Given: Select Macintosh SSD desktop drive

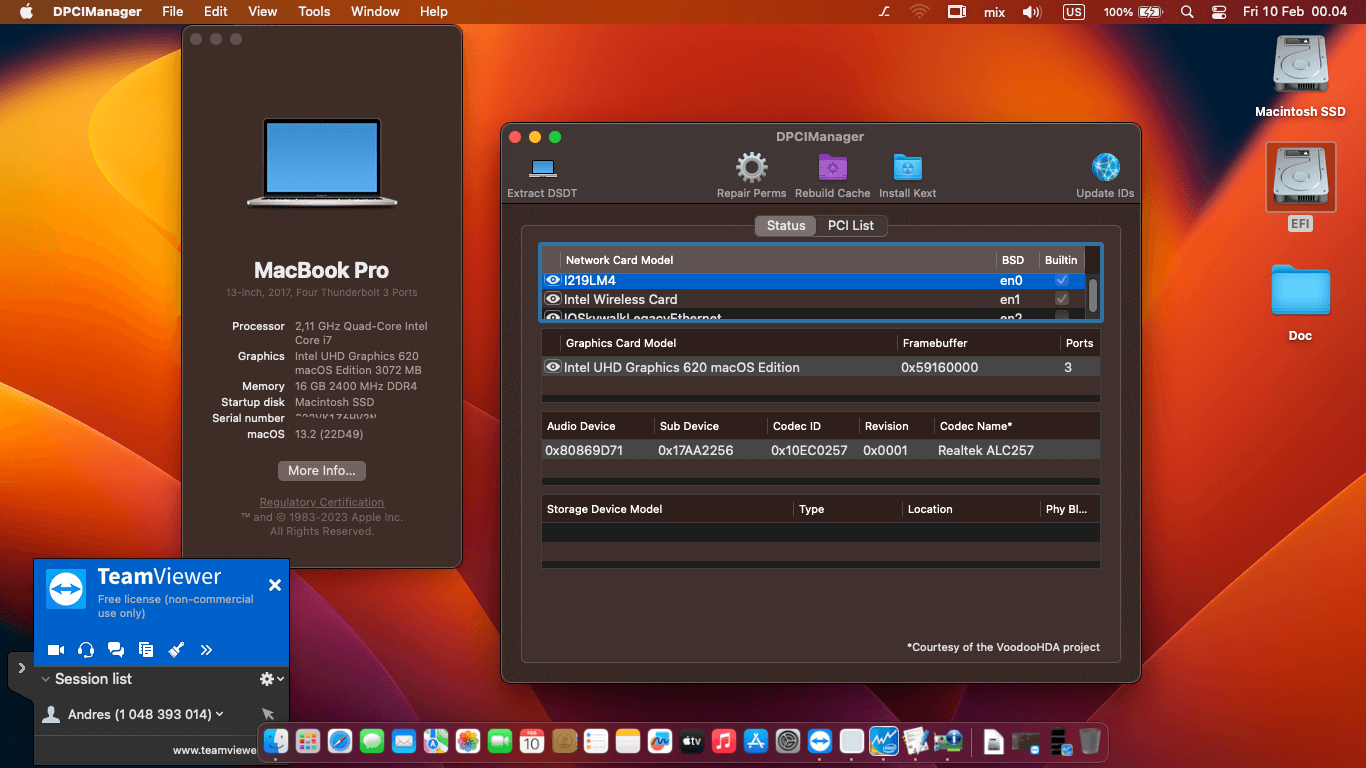Looking at the screenshot, I should tap(1300, 77).
